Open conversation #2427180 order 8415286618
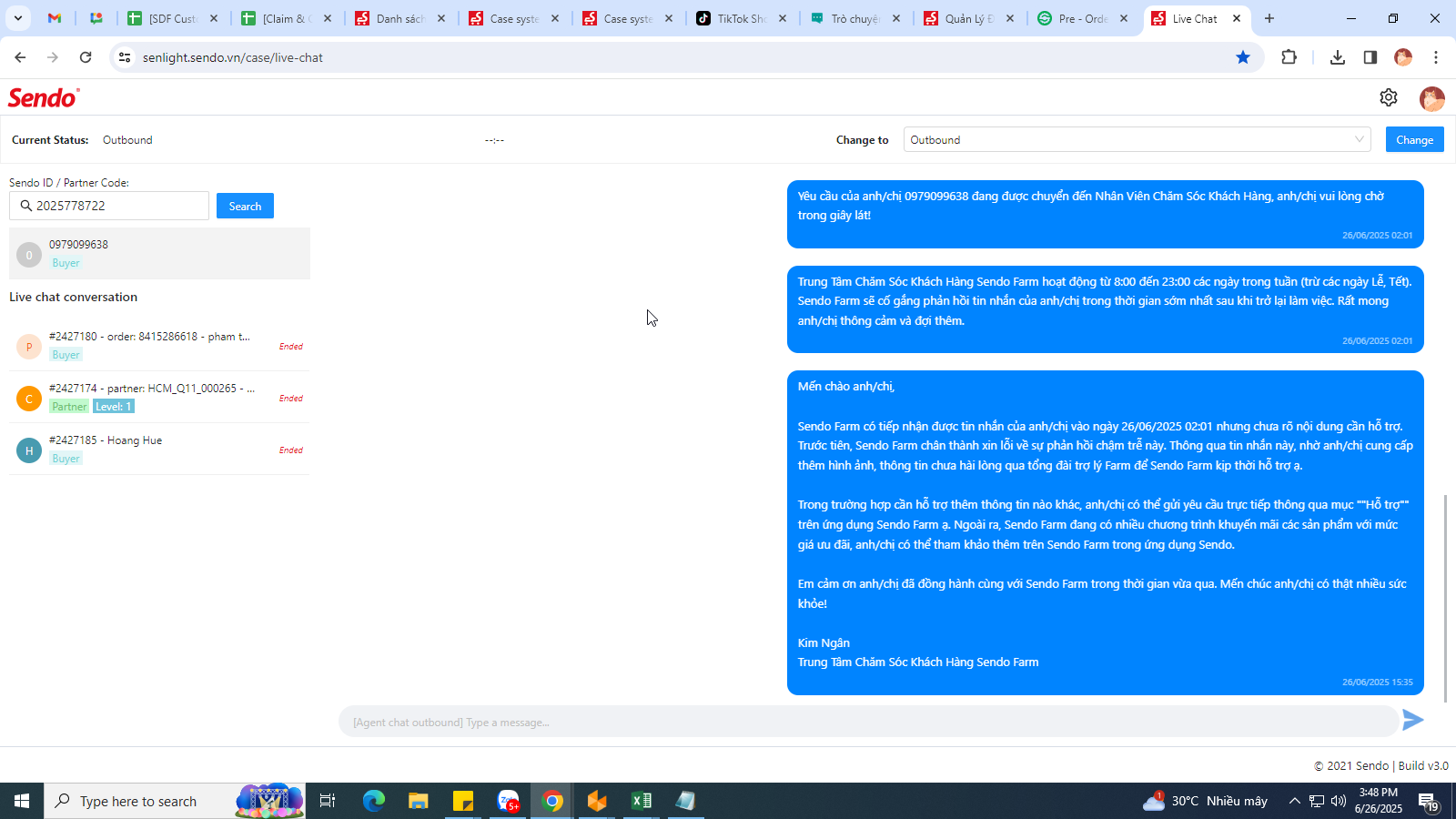This screenshot has width=1456, height=819. (x=159, y=346)
